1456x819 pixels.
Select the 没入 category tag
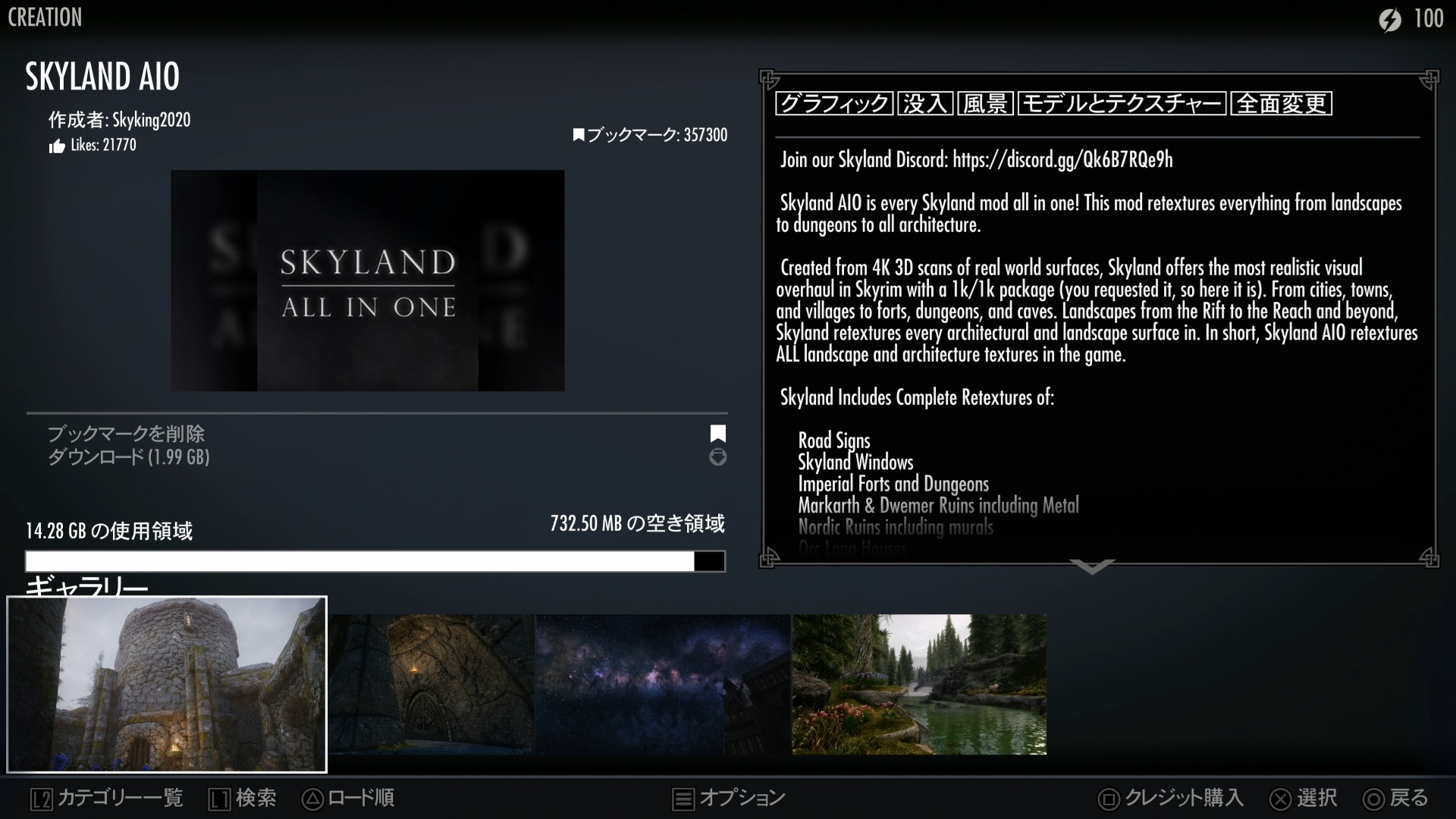[x=925, y=104]
